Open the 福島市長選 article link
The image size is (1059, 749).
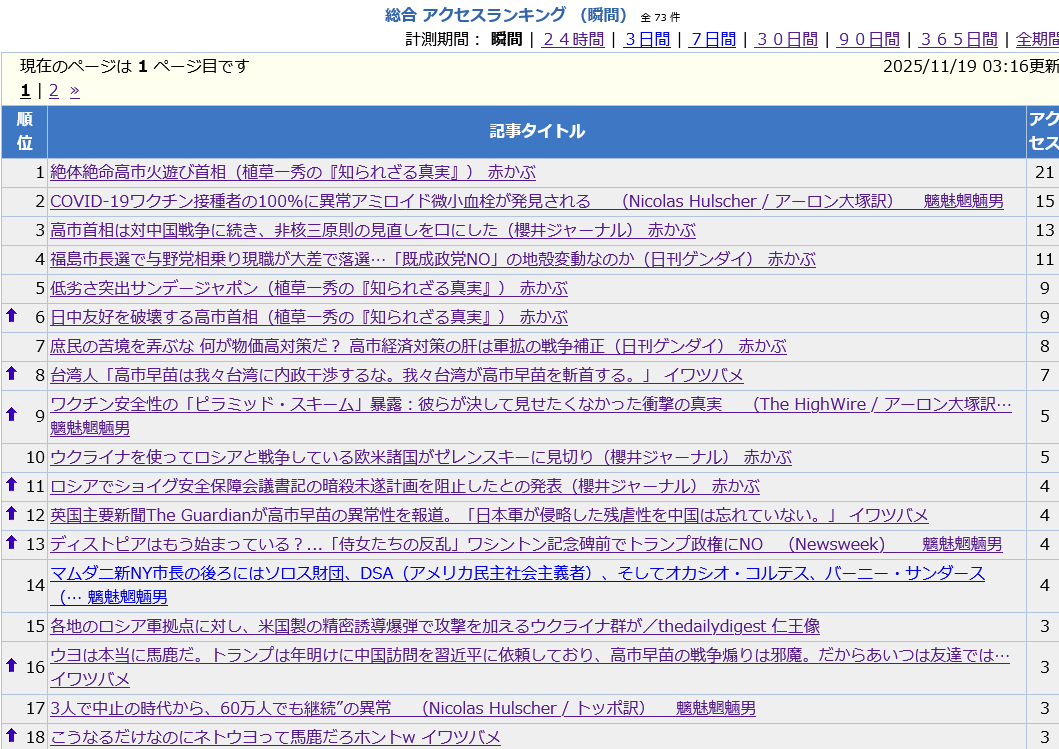point(432,259)
